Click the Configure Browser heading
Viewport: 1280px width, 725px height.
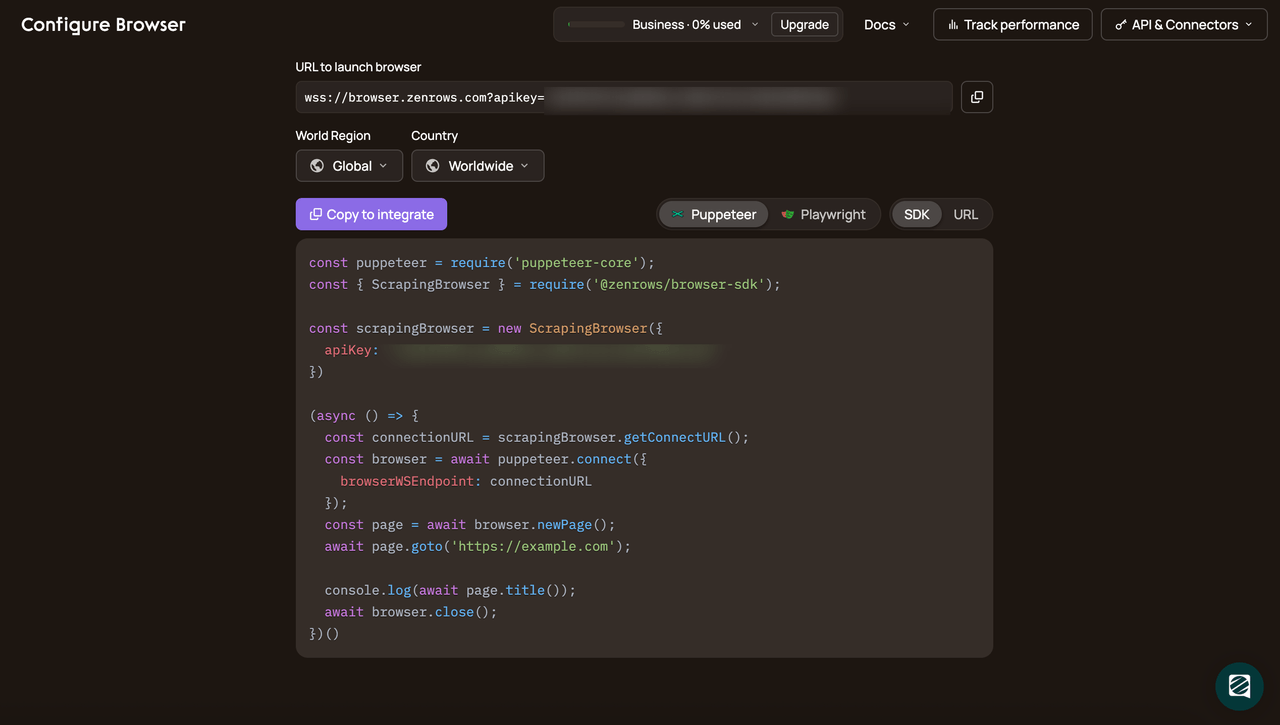103,25
